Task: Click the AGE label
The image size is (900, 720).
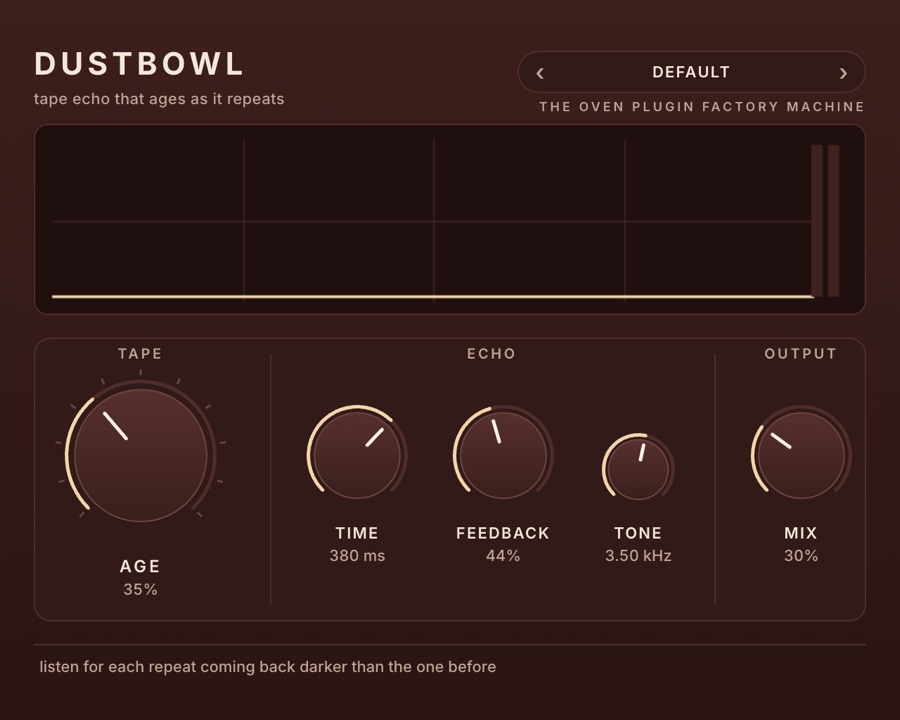Action: coord(140,567)
